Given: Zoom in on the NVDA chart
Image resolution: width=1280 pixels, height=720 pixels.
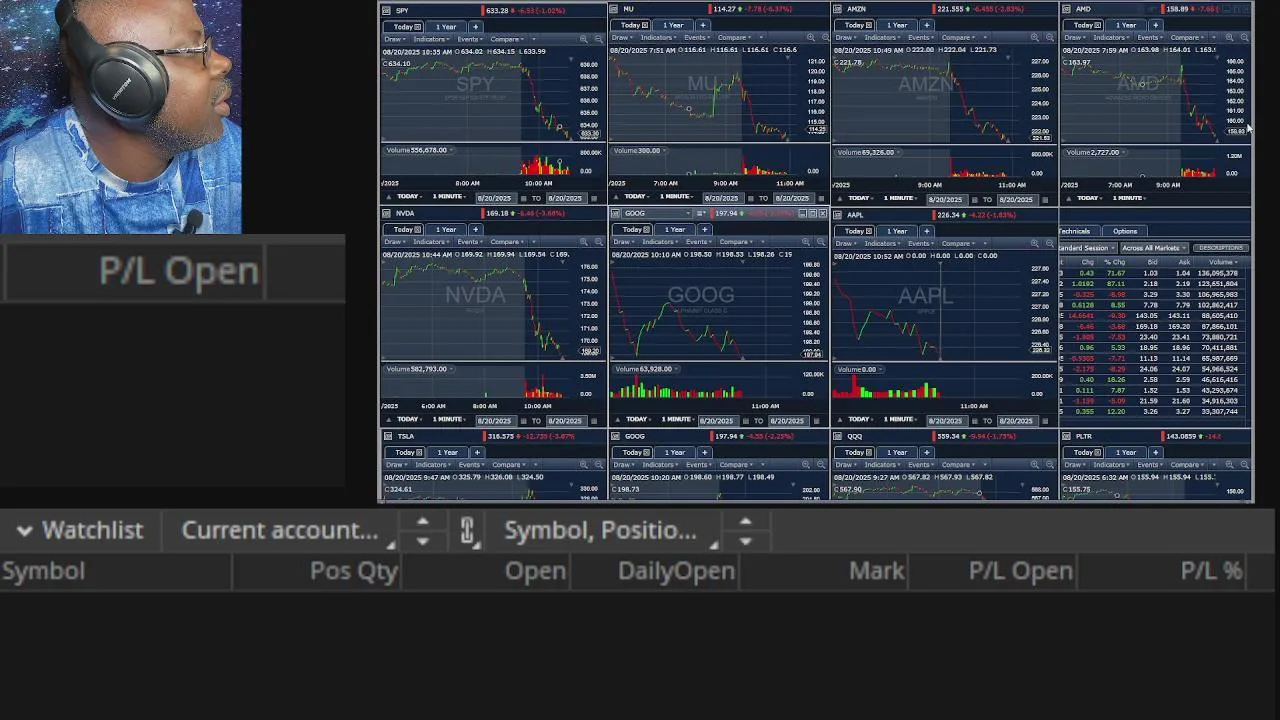Looking at the screenshot, I should pos(583,242).
